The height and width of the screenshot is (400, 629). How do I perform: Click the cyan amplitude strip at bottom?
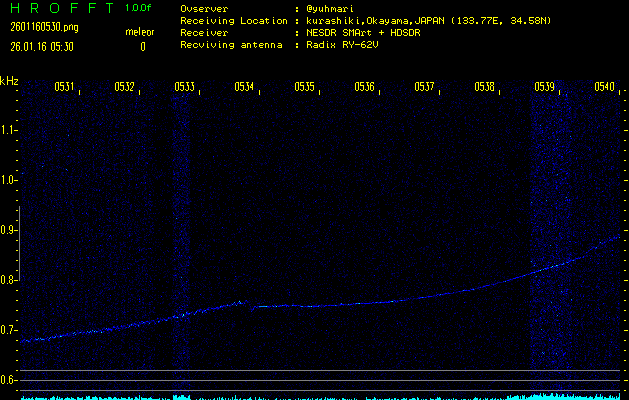320,396
